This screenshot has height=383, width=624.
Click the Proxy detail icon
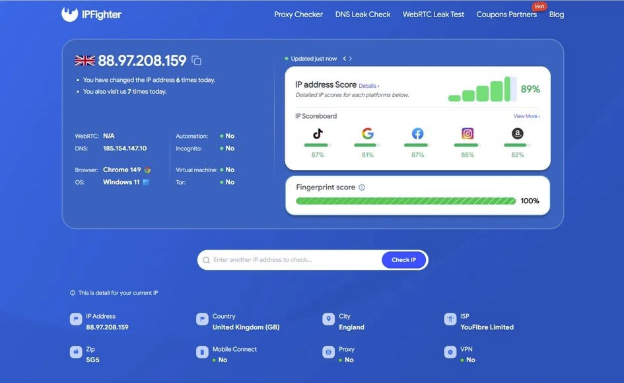[328, 352]
